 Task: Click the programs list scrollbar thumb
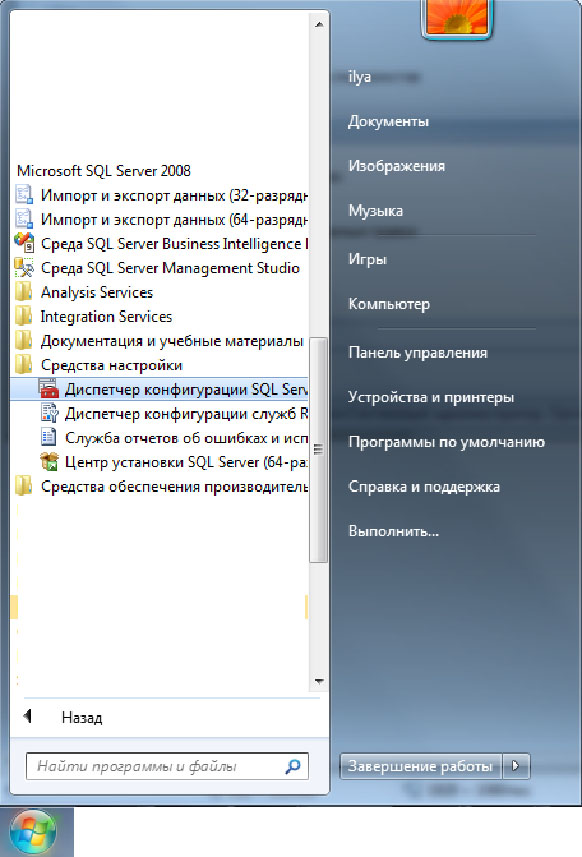(x=318, y=449)
